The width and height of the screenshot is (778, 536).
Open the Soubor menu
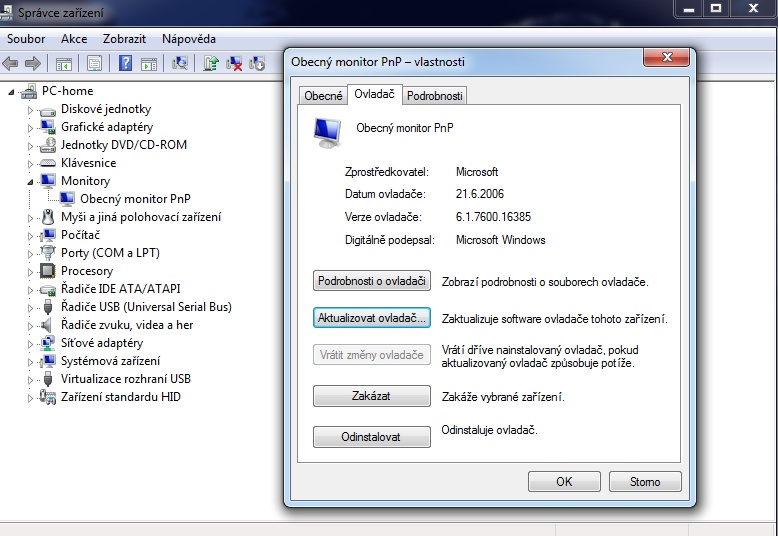pyautogui.click(x=26, y=39)
